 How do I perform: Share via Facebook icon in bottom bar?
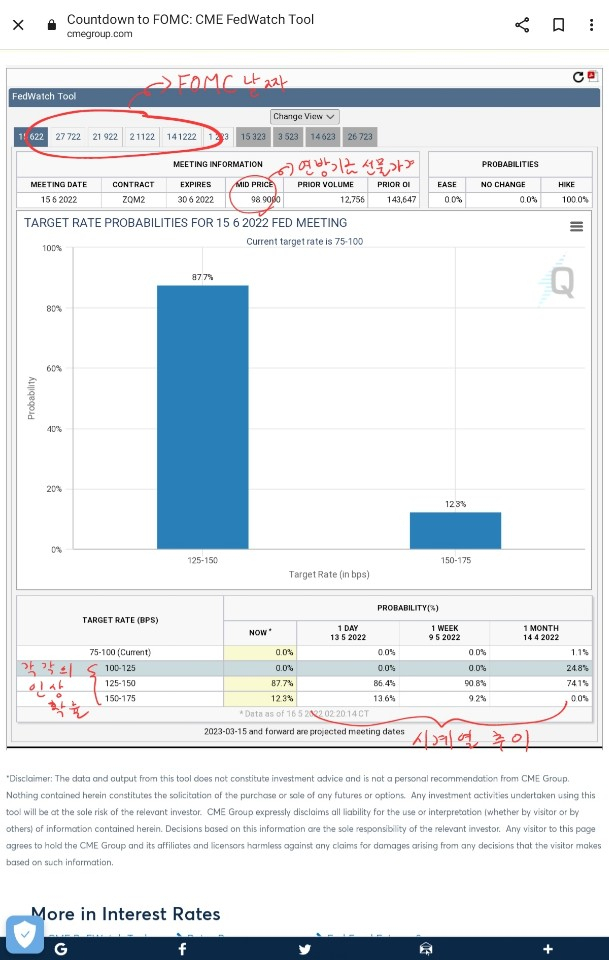click(x=182, y=949)
